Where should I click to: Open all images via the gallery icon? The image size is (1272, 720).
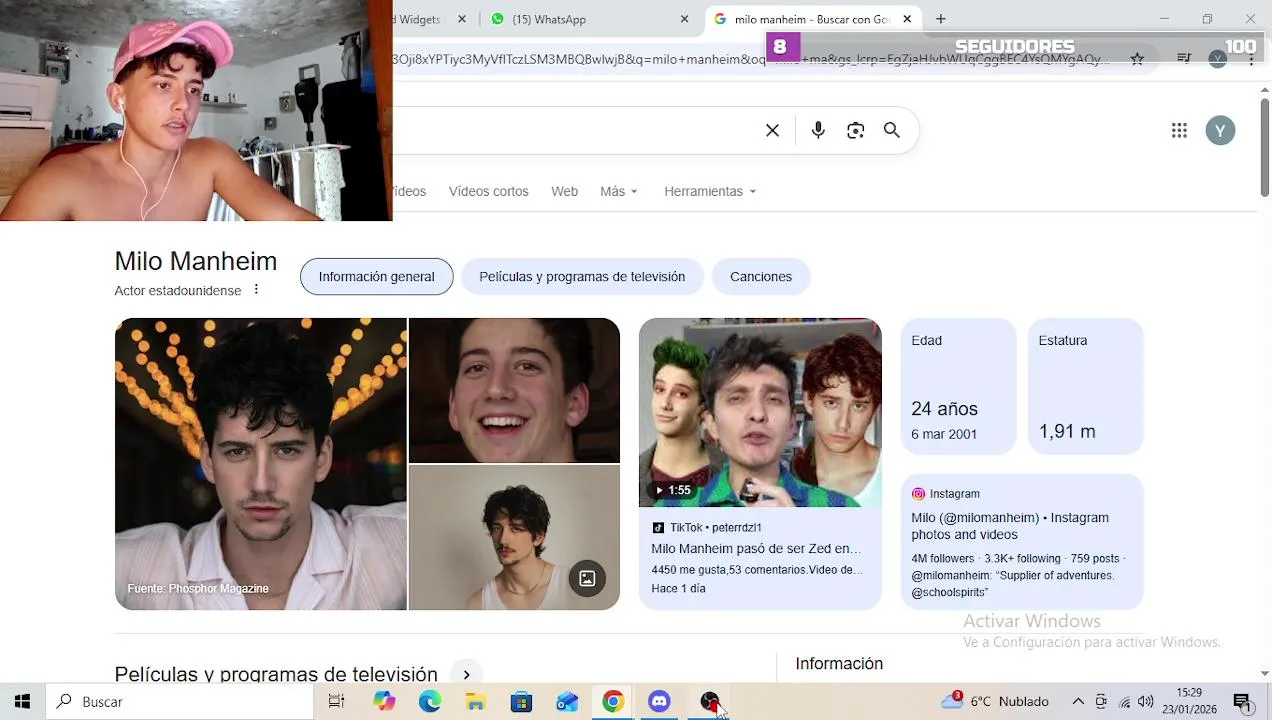[x=587, y=578]
